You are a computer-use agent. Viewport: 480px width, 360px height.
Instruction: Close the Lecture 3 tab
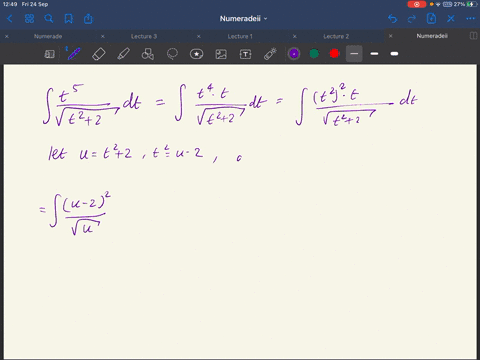[x=103, y=36]
